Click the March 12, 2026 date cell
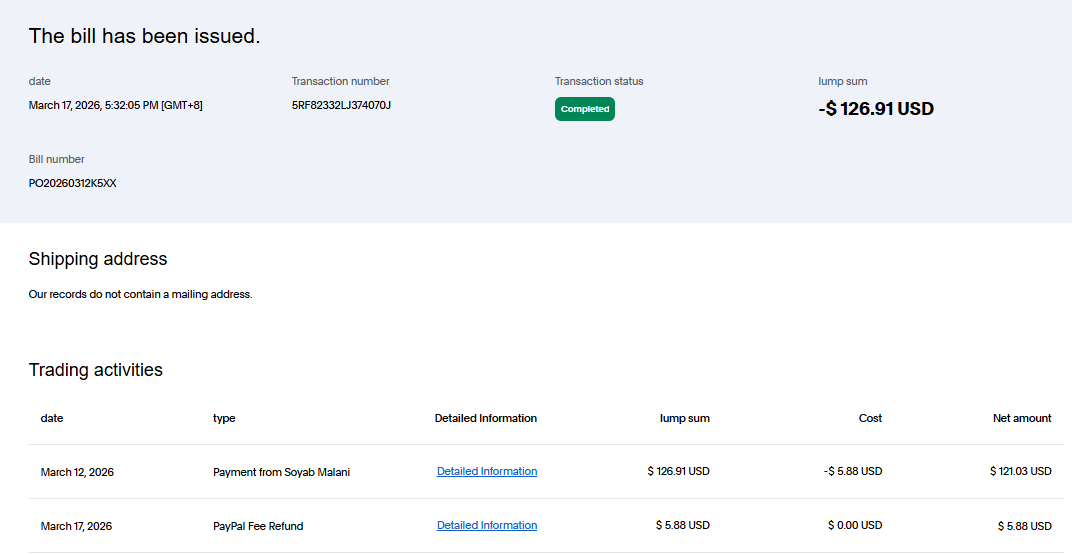Screen dimensions: 1072x554 pyautogui.click(x=76, y=472)
